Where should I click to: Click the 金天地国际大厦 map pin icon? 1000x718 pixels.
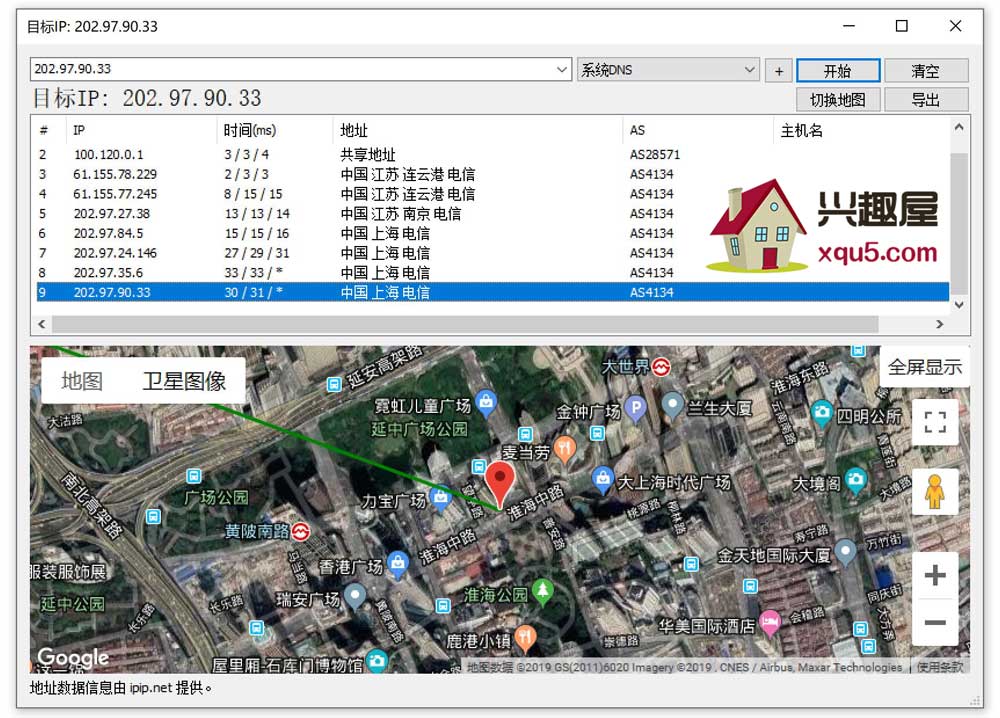(x=846, y=551)
